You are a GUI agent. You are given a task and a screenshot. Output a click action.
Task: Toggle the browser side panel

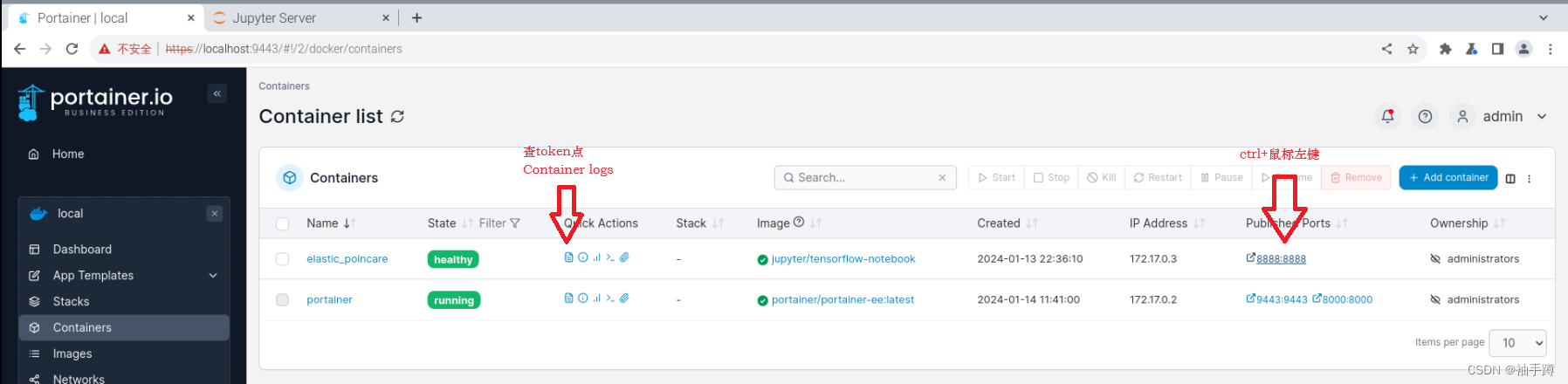pyautogui.click(x=1497, y=49)
